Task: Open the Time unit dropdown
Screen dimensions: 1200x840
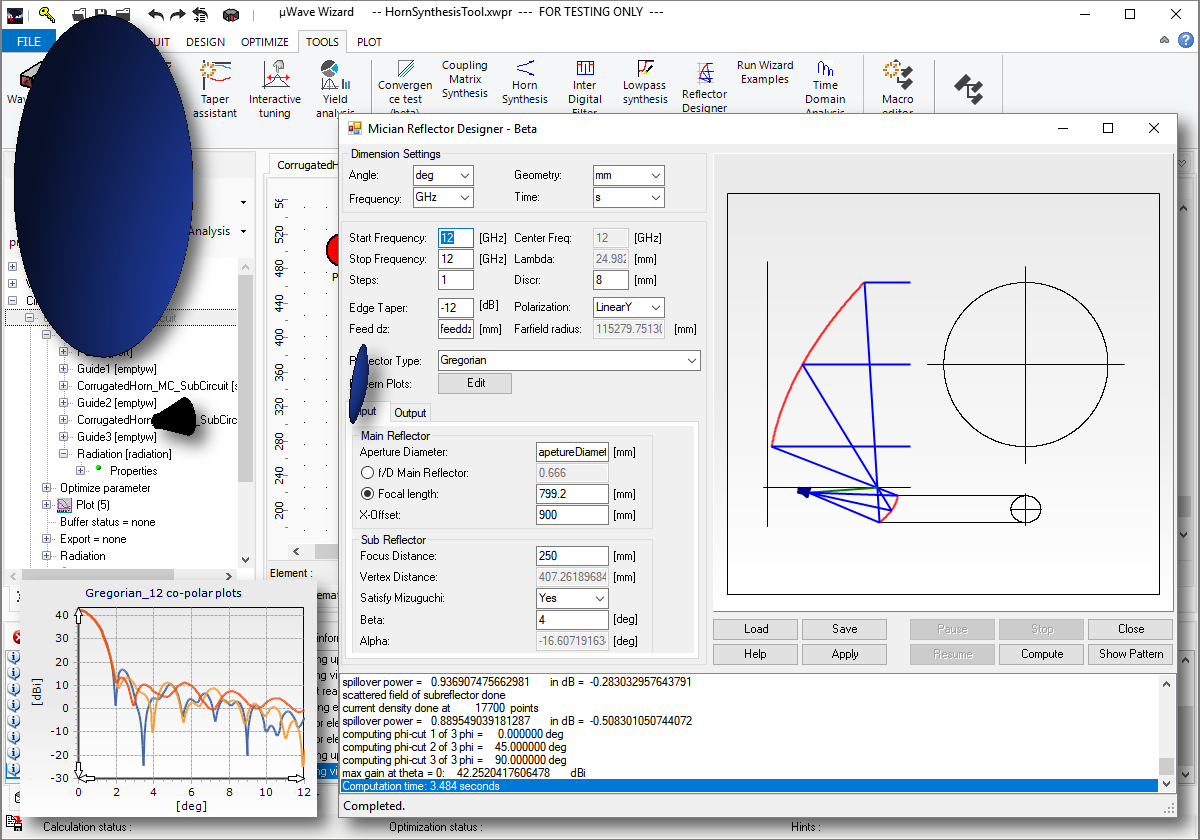Action: (628, 198)
